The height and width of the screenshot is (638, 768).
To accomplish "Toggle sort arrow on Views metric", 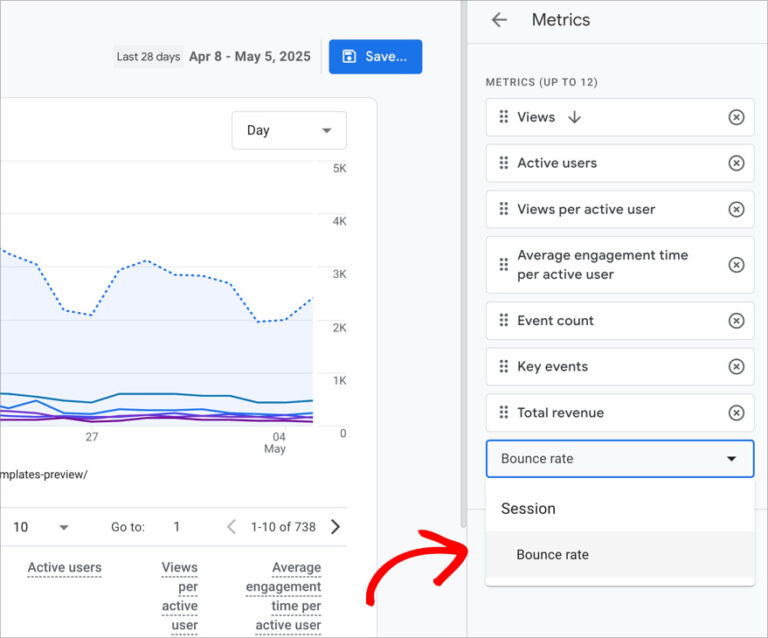I will click(574, 117).
